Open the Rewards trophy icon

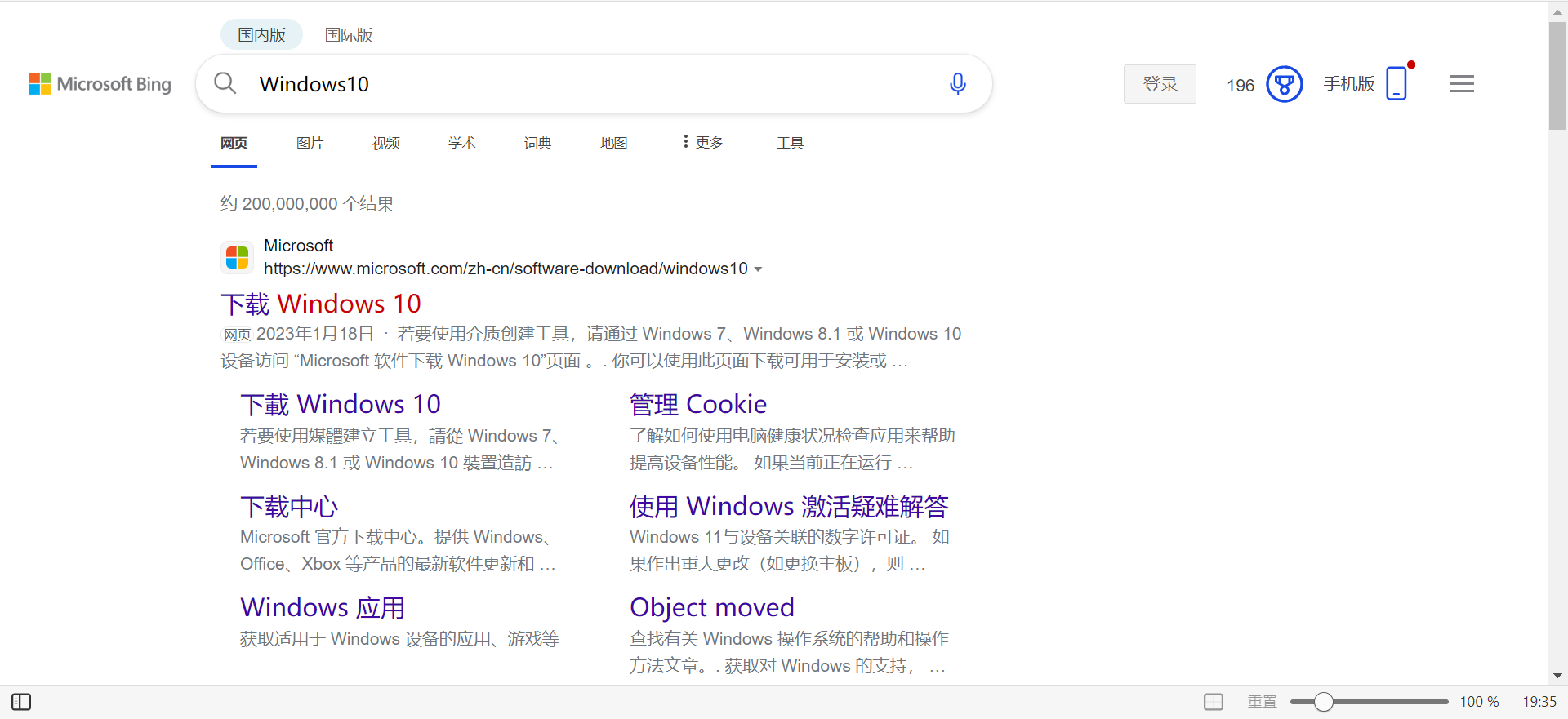[x=1284, y=84]
